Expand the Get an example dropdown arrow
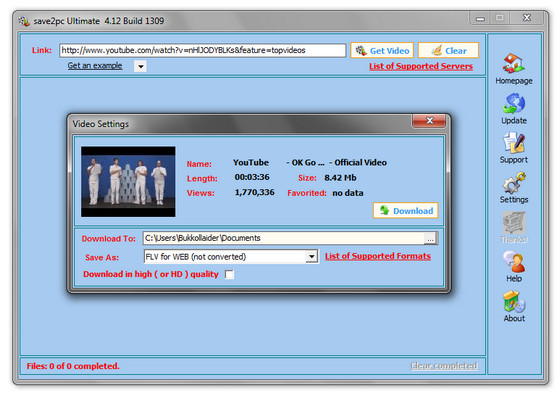 (x=140, y=66)
